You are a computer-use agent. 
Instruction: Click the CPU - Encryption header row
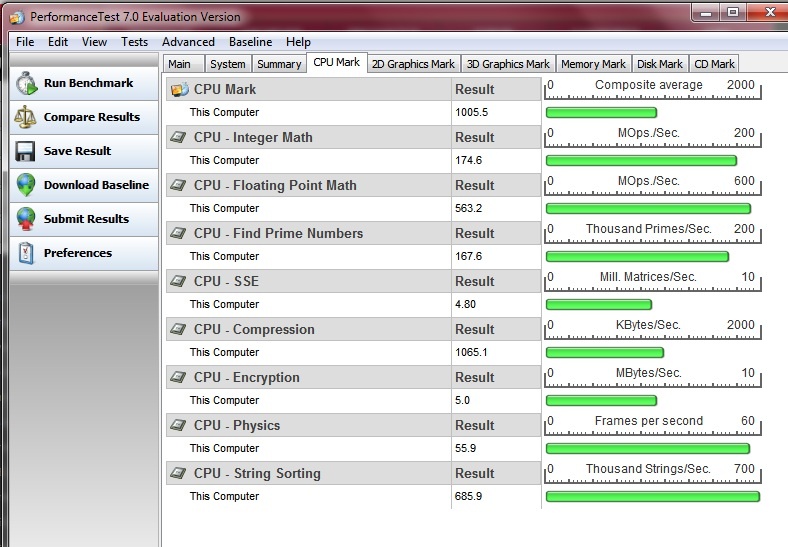pos(353,377)
